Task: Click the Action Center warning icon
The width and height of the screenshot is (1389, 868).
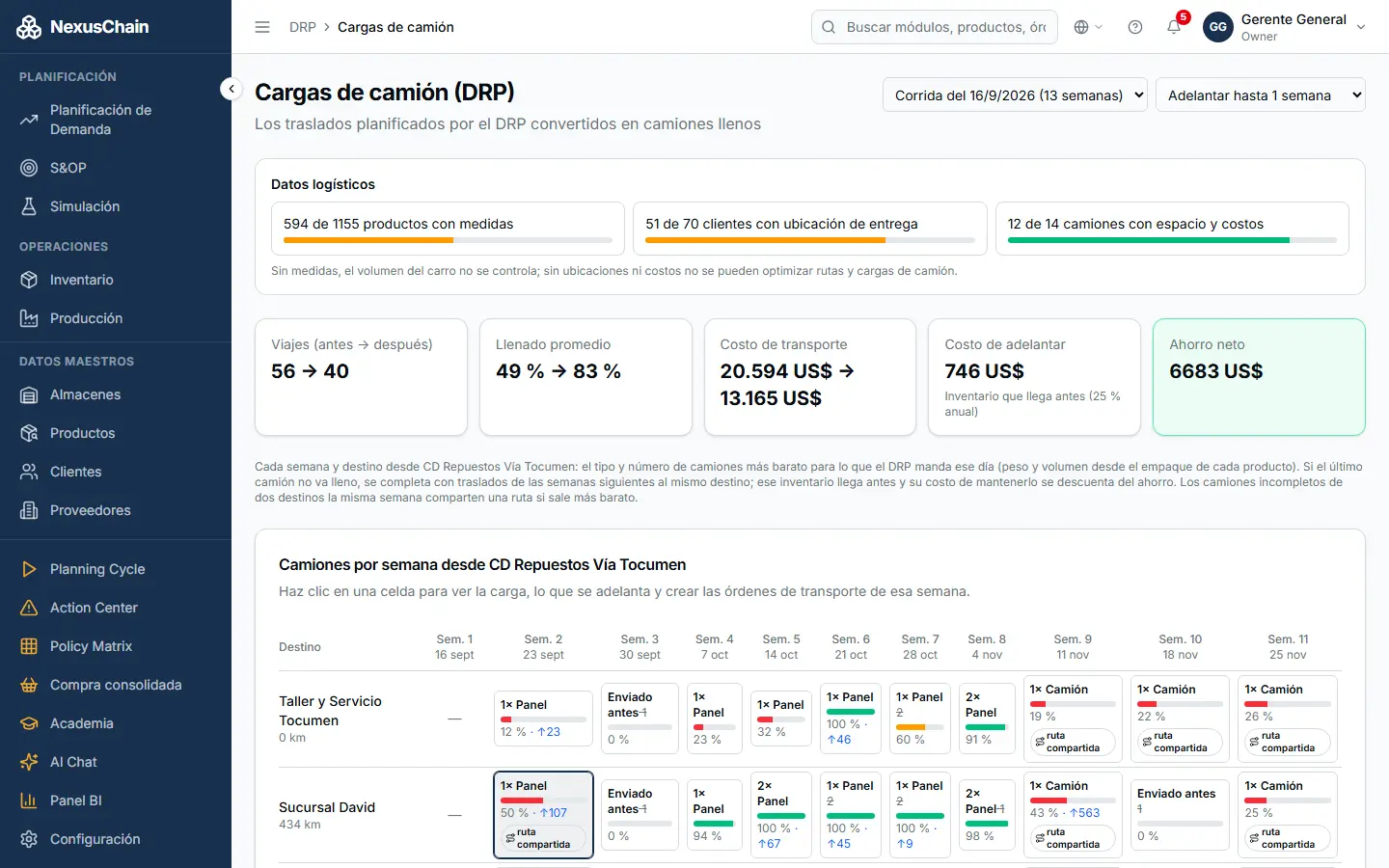Action: click(x=29, y=608)
